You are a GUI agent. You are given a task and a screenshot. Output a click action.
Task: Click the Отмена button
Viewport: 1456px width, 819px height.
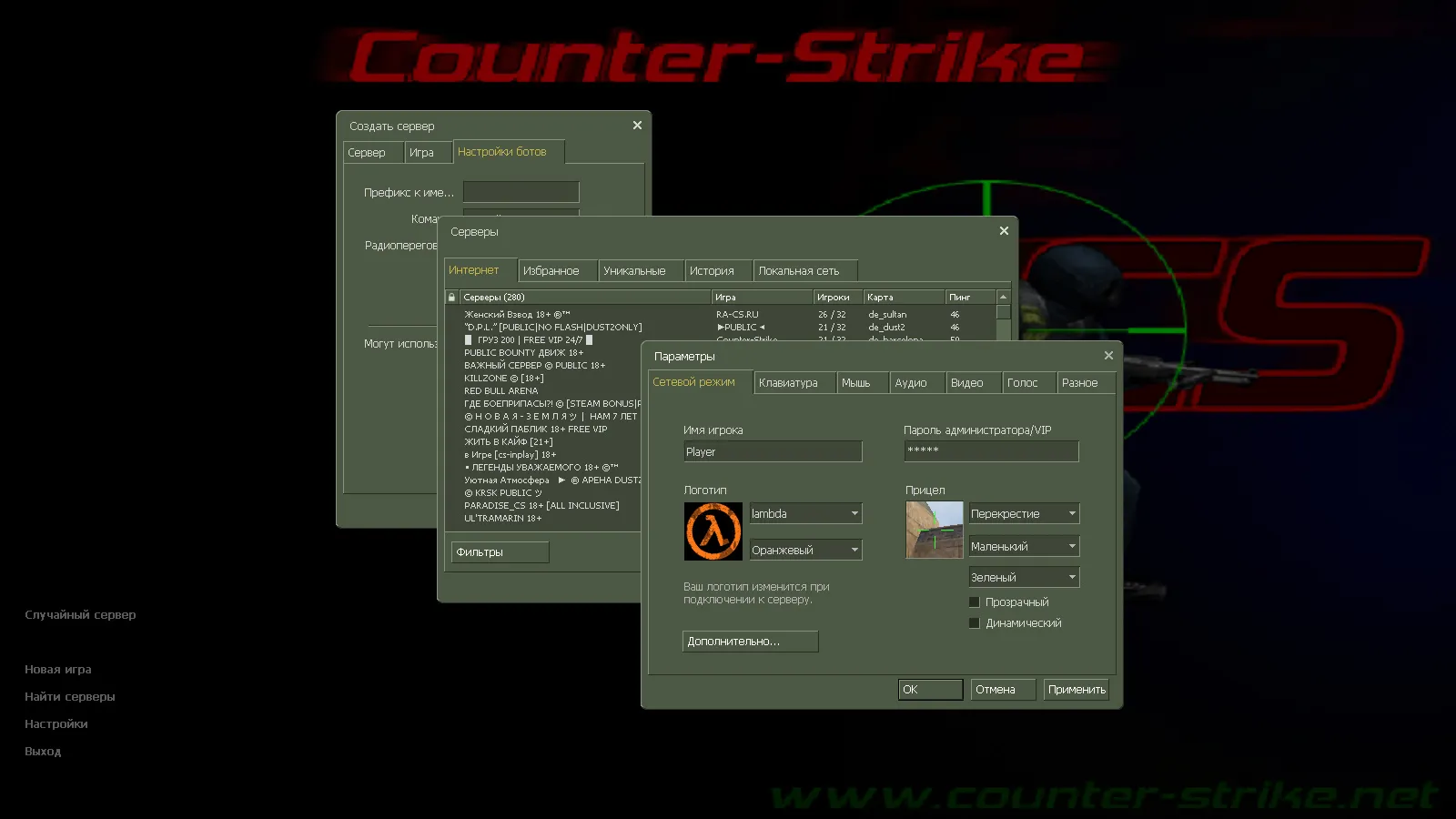[x=1004, y=690]
